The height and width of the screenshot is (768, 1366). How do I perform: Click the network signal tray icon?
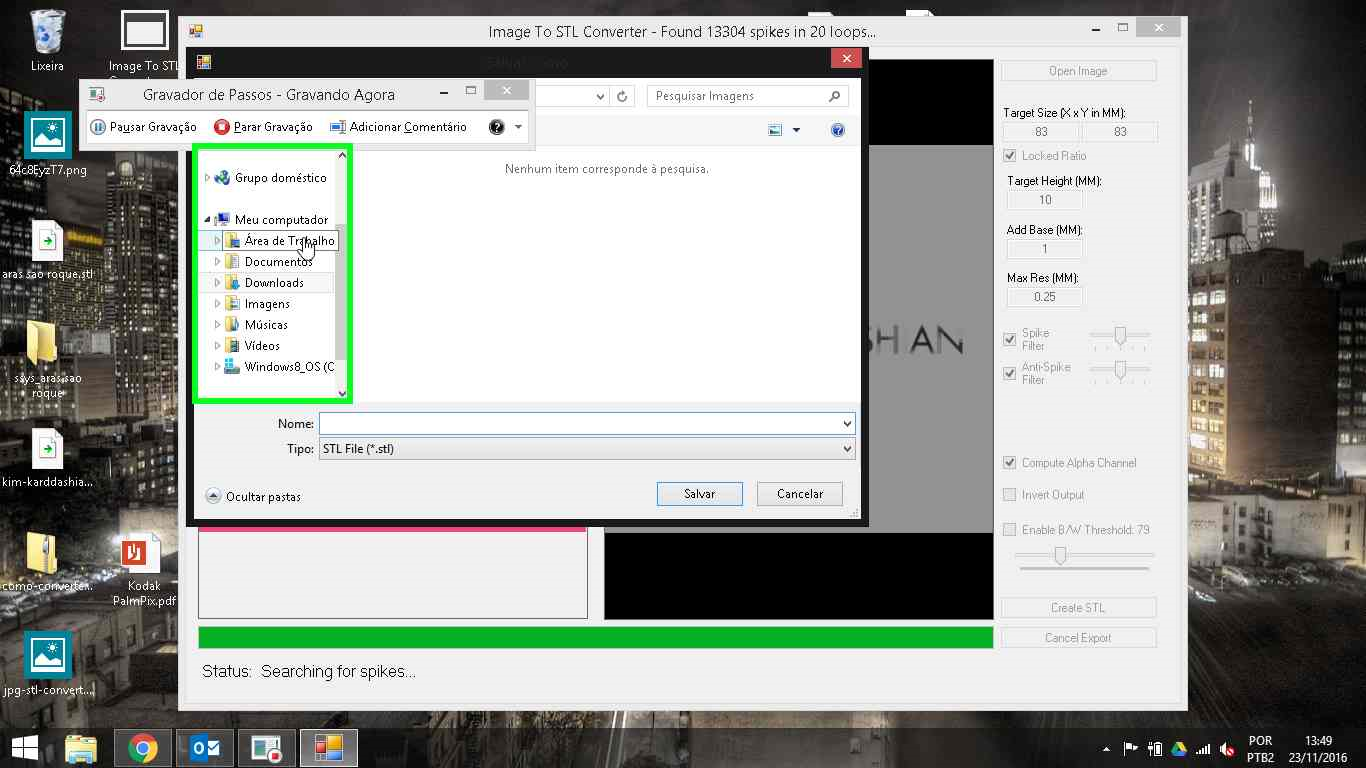1203,749
